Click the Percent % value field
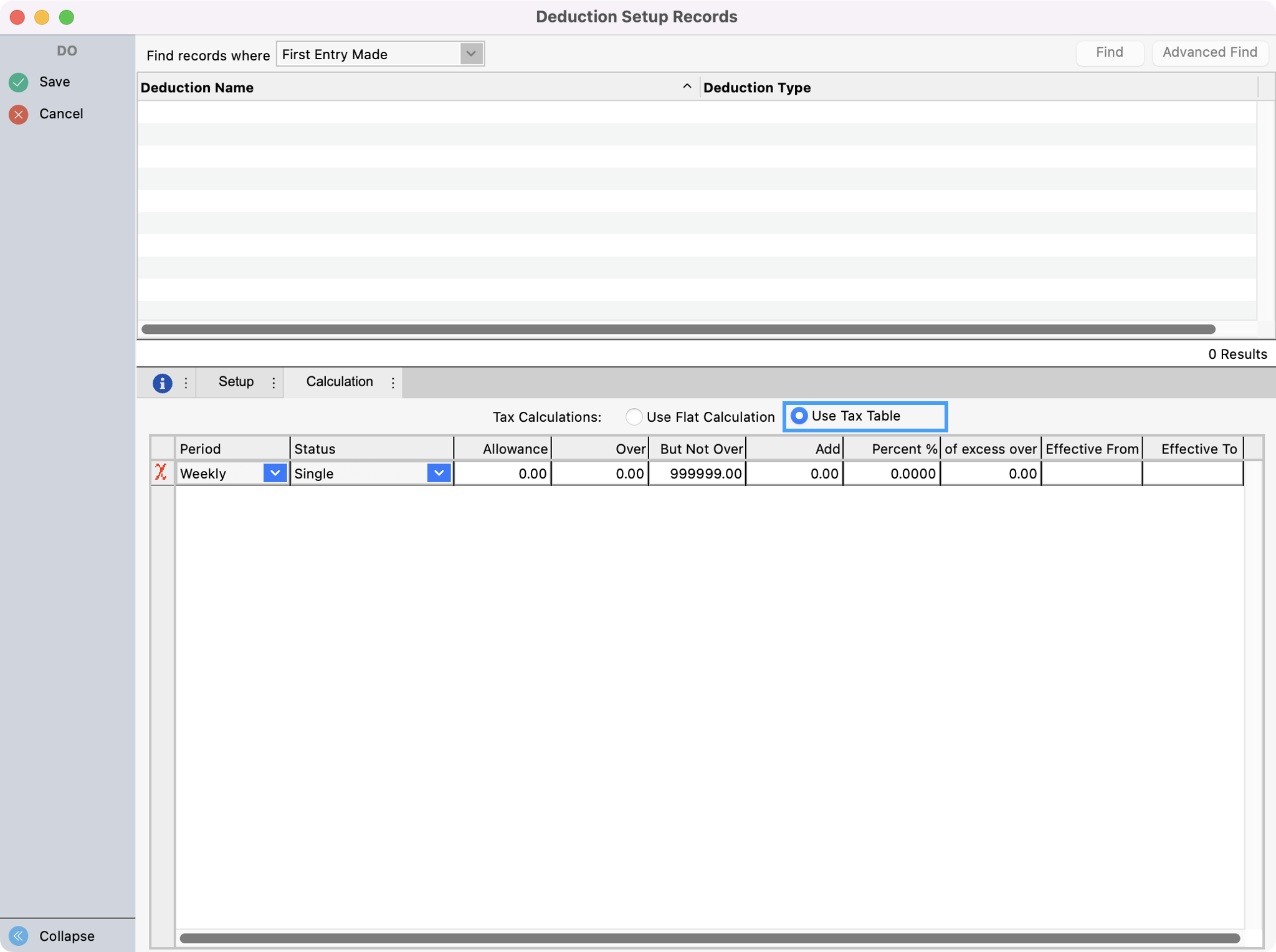Viewport: 1276px width, 952px height. click(892, 474)
